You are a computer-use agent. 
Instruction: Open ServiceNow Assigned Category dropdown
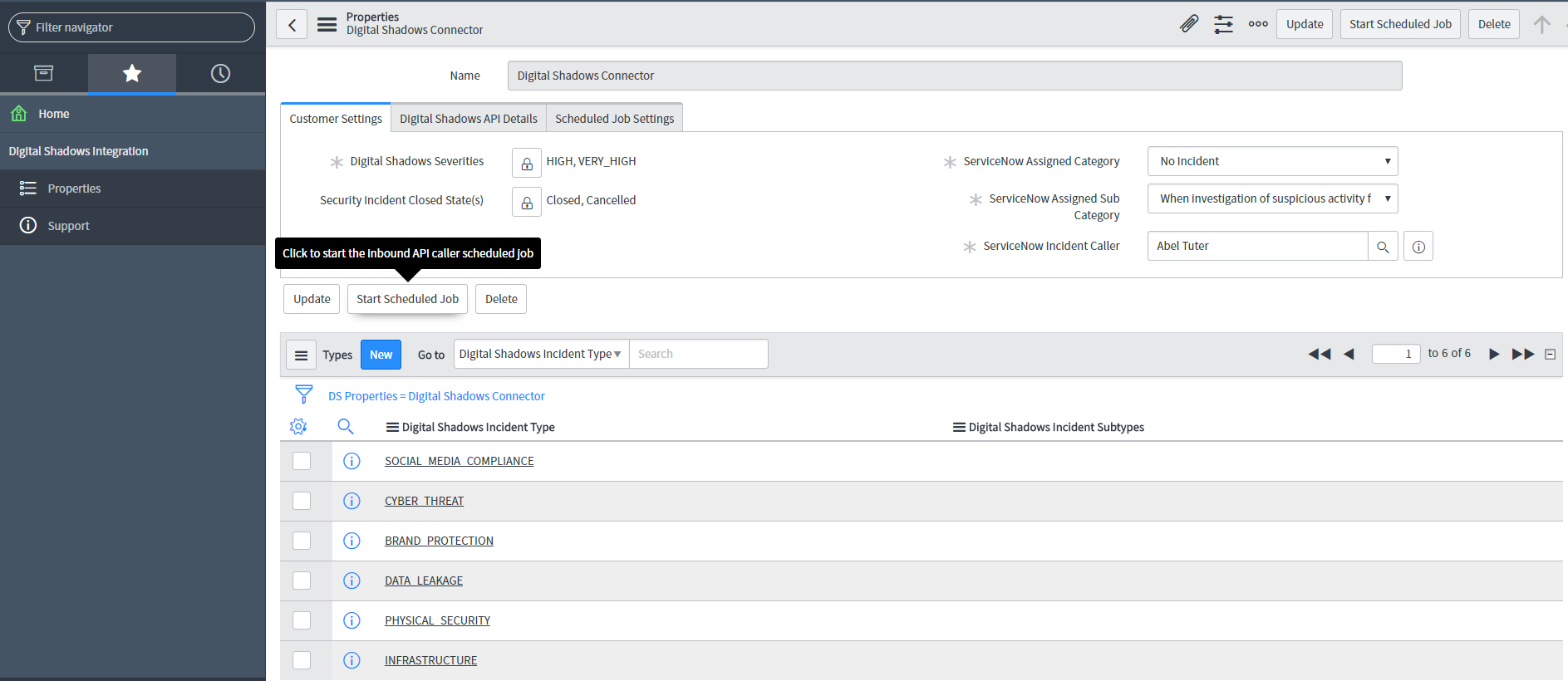tap(1272, 161)
